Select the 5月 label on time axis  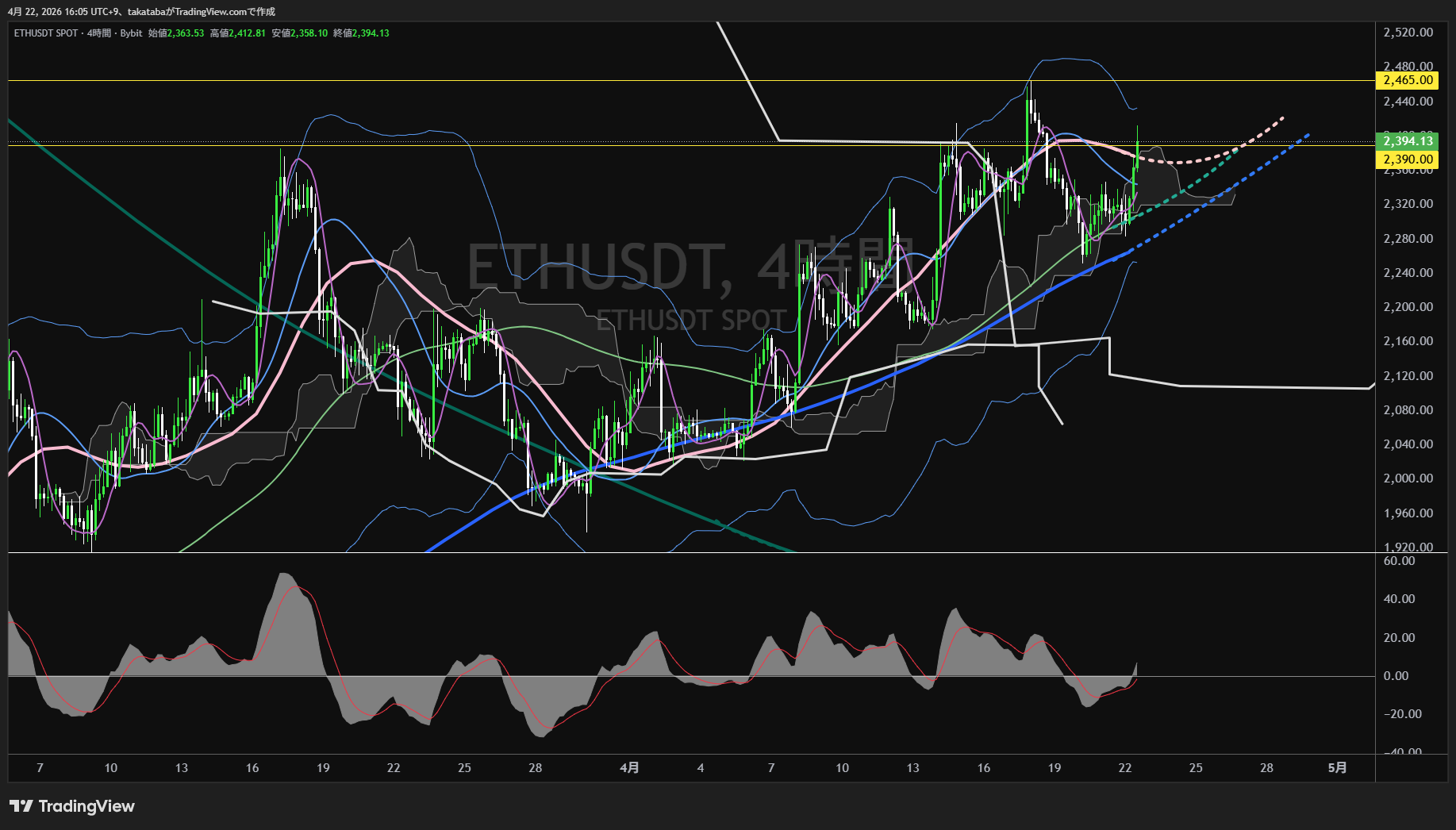1337,767
